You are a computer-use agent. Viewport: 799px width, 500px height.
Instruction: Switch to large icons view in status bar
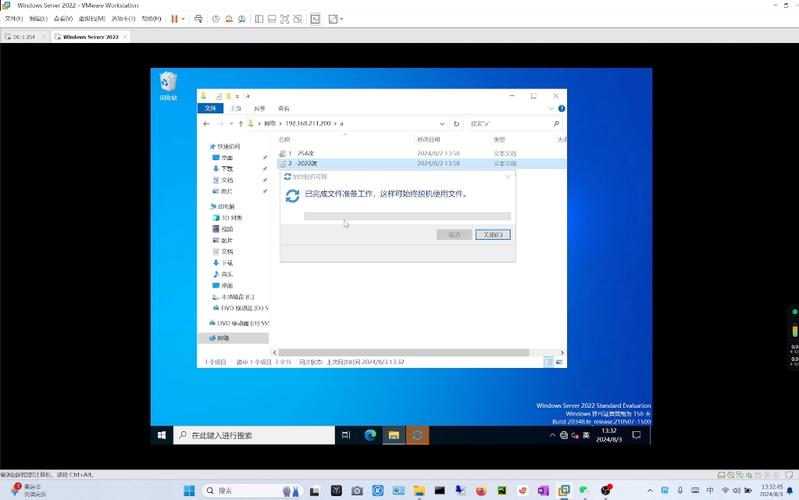tap(559, 362)
